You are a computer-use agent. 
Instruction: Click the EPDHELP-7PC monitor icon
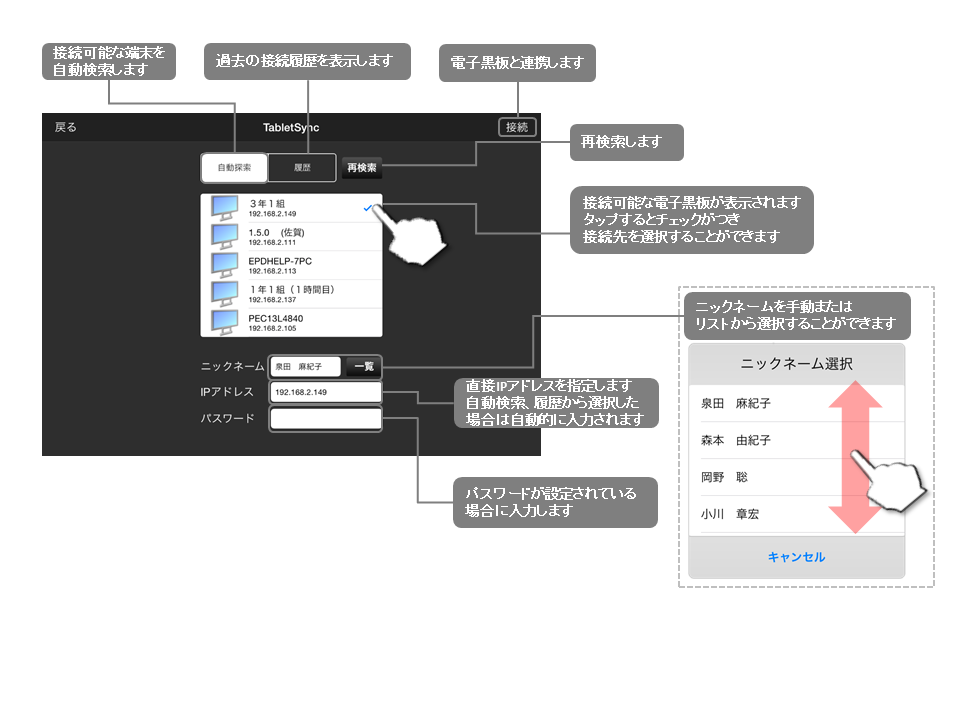(226, 264)
